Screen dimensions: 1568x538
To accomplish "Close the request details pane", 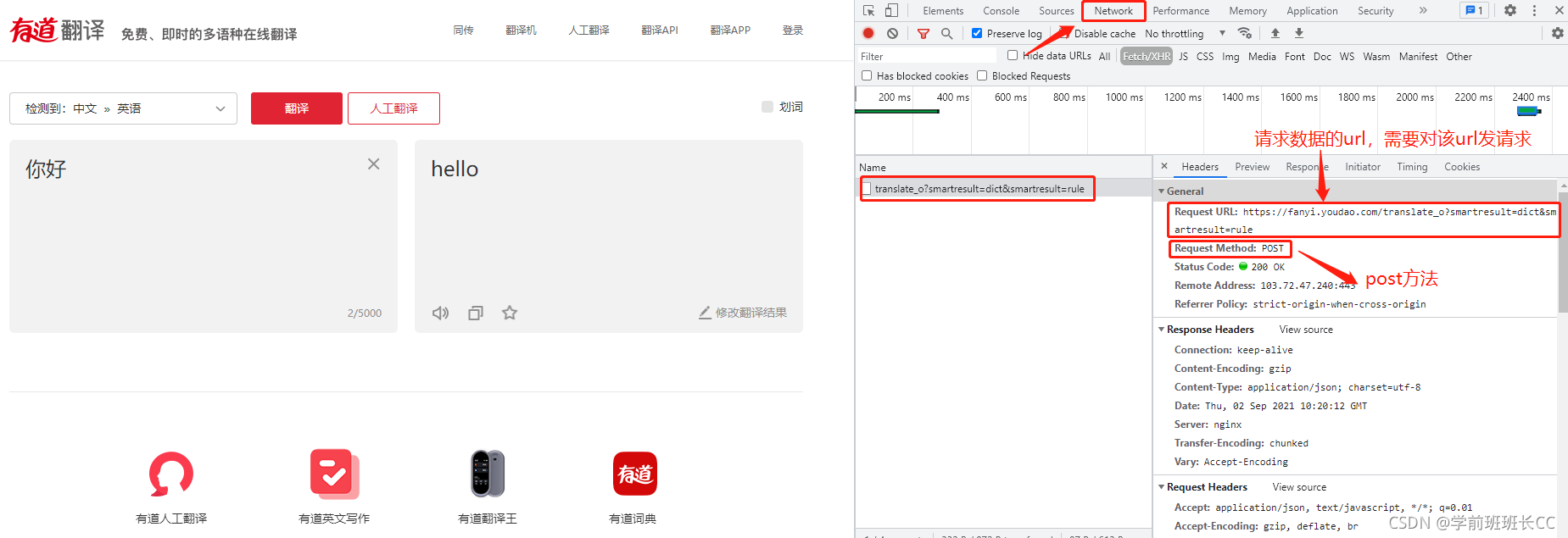I will click(x=1164, y=166).
